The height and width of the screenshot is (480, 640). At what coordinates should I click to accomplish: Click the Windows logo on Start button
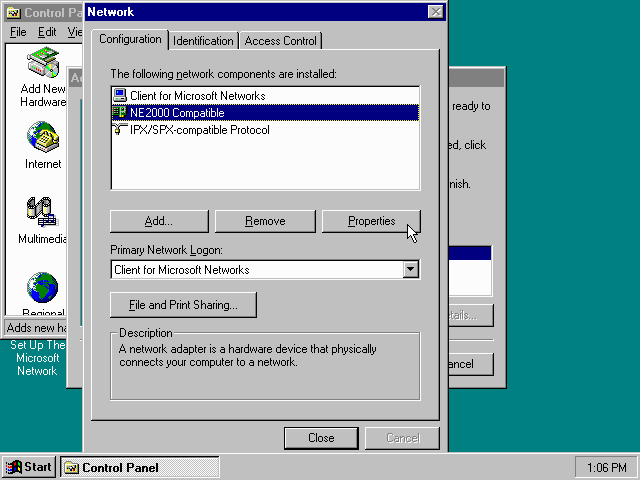pyautogui.click(x=13, y=467)
